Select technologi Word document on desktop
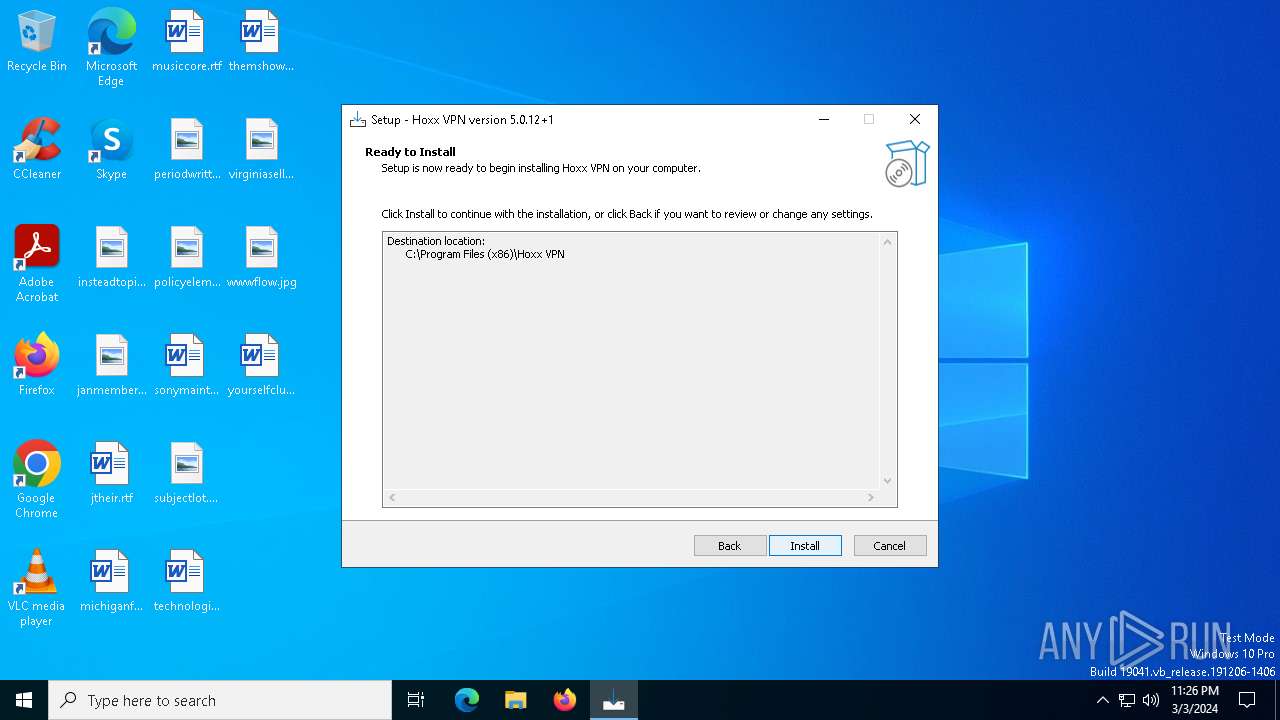This screenshot has height=720, width=1280. tap(186, 582)
